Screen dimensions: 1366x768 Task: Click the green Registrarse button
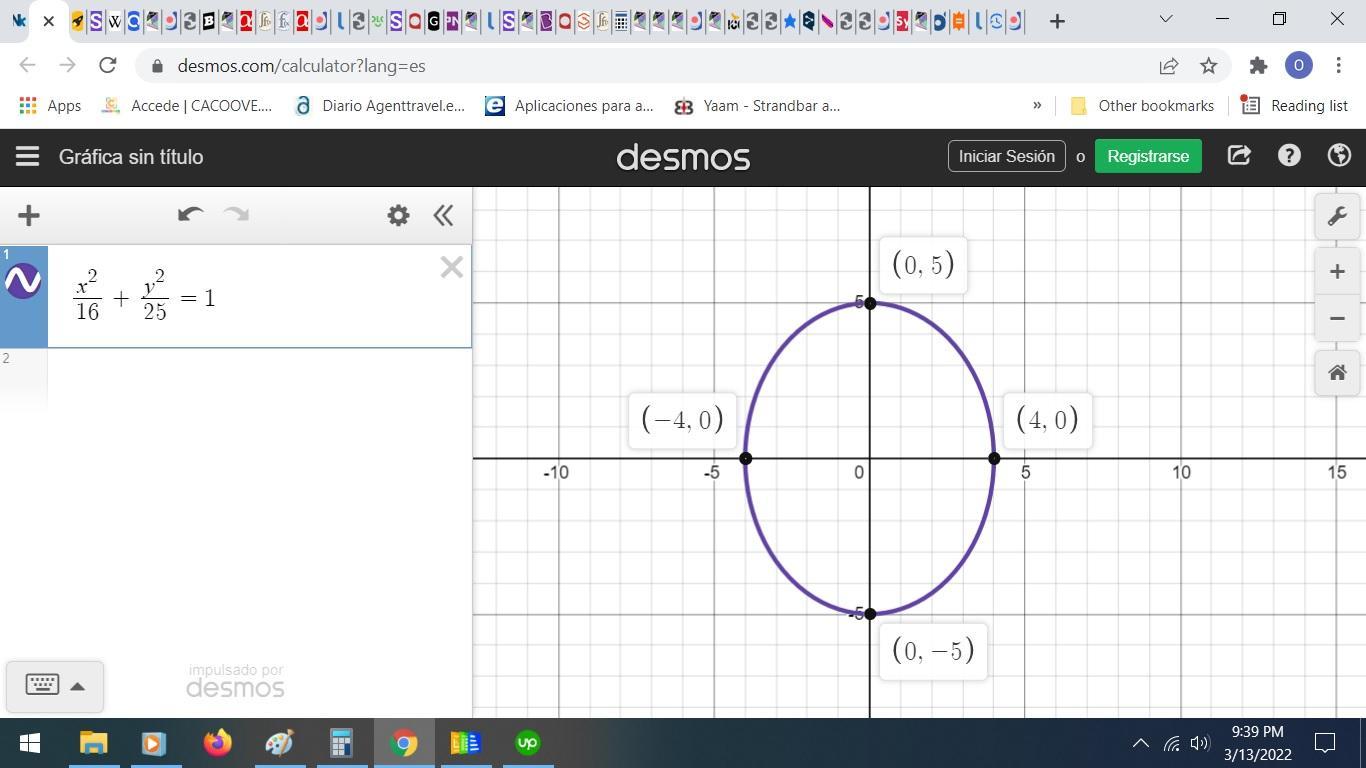click(x=1148, y=156)
